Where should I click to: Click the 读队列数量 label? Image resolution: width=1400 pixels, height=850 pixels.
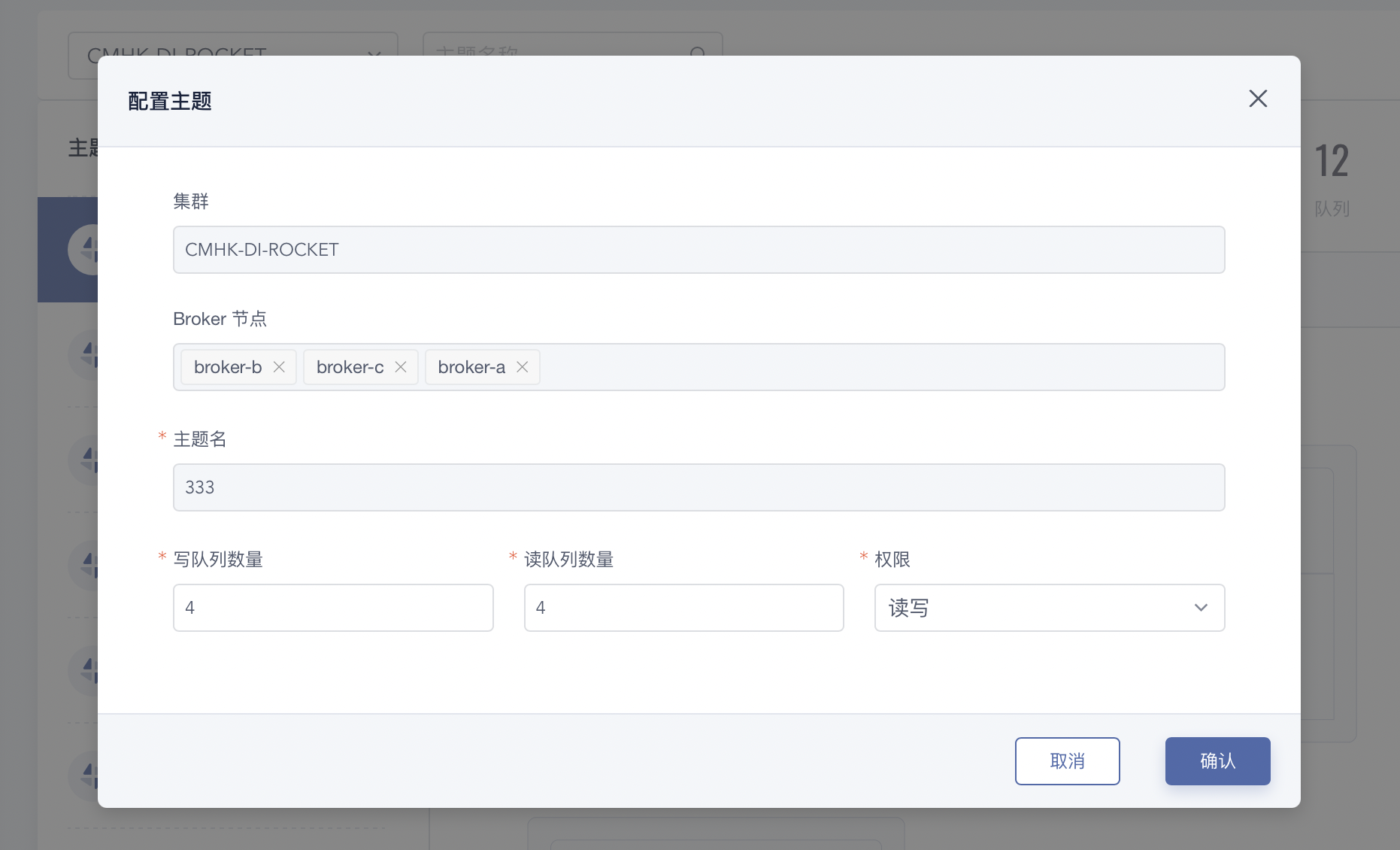569,560
